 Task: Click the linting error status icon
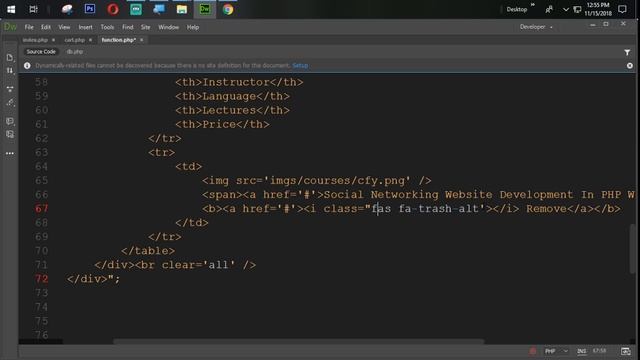[x=533, y=351]
